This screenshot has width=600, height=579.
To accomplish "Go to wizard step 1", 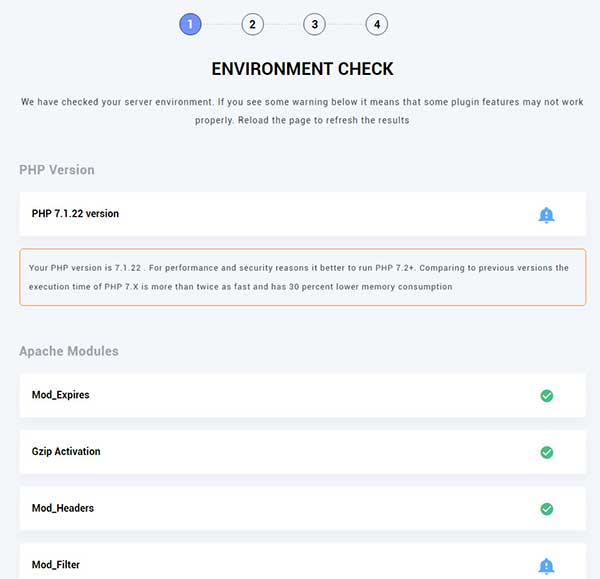I will click(190, 24).
